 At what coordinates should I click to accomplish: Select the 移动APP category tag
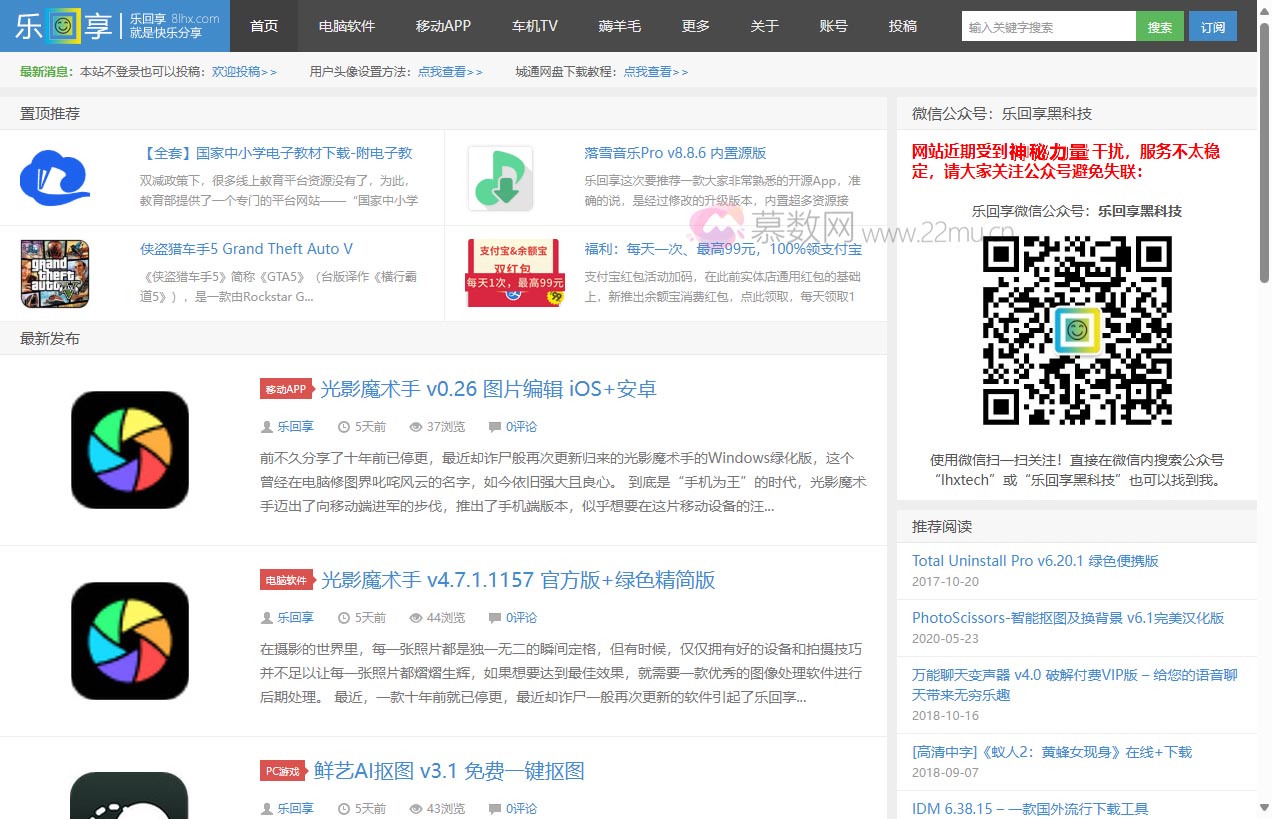point(286,389)
